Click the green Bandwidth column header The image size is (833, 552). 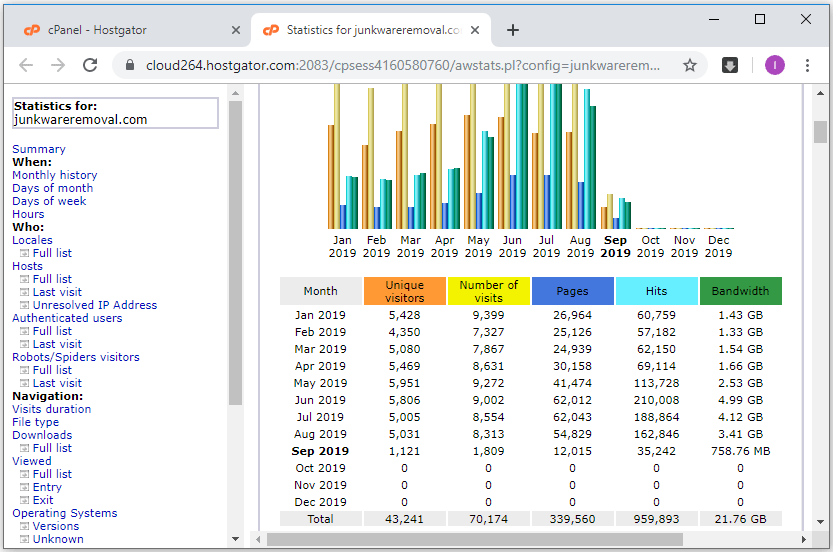point(740,291)
